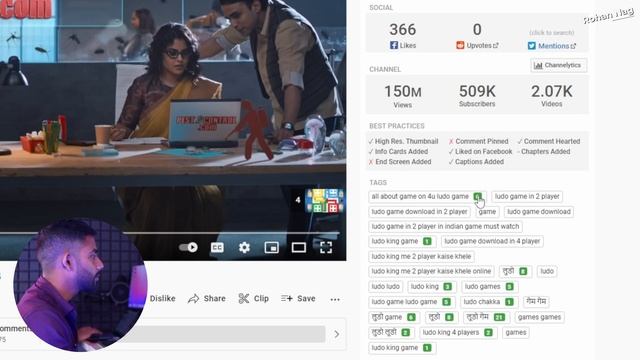Select tag 'ludo game in 2 player'

pos(527,196)
